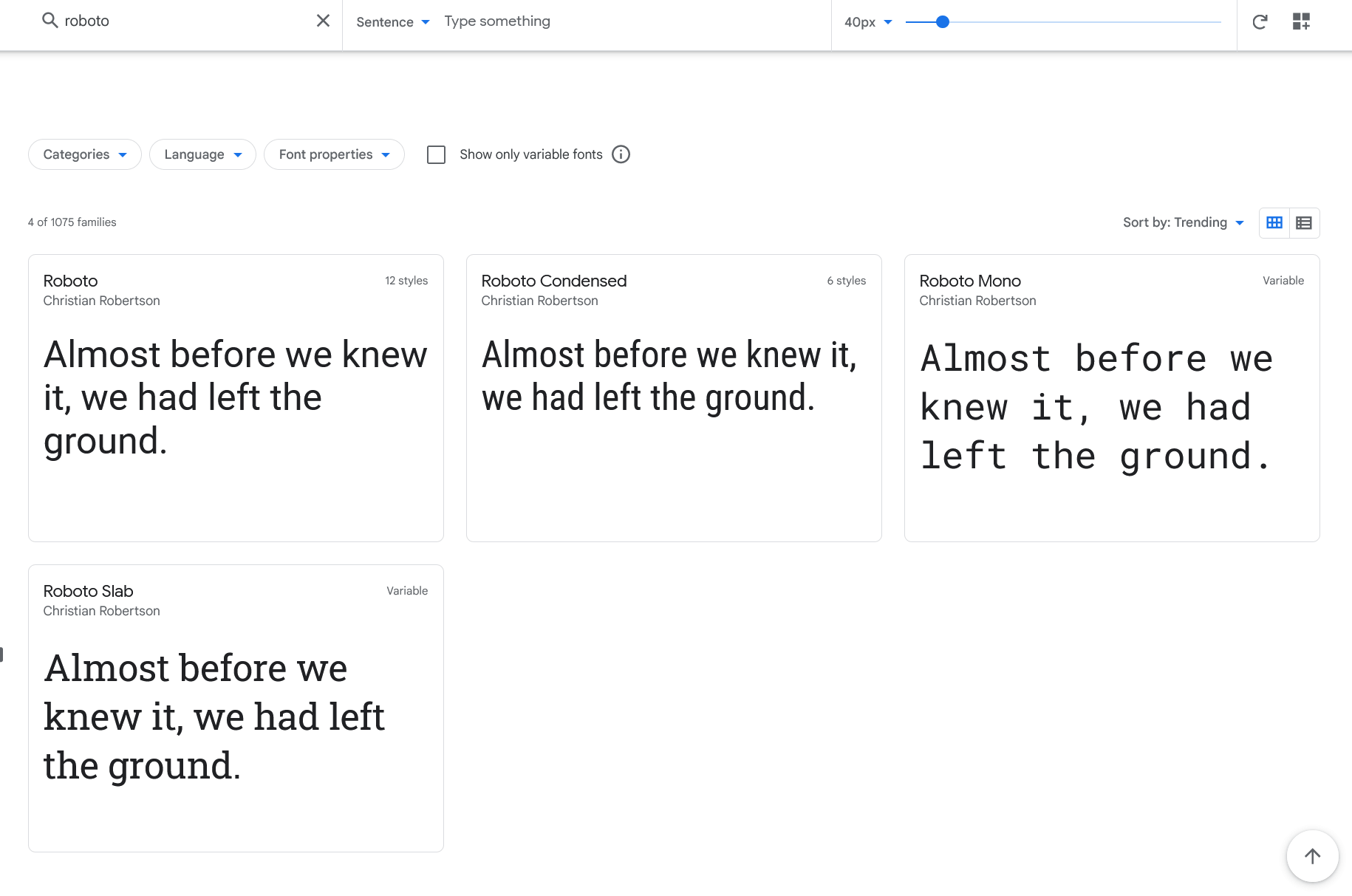Image resolution: width=1352 pixels, height=896 pixels.
Task: Click '4 of 1075 families' text
Action: point(72,222)
